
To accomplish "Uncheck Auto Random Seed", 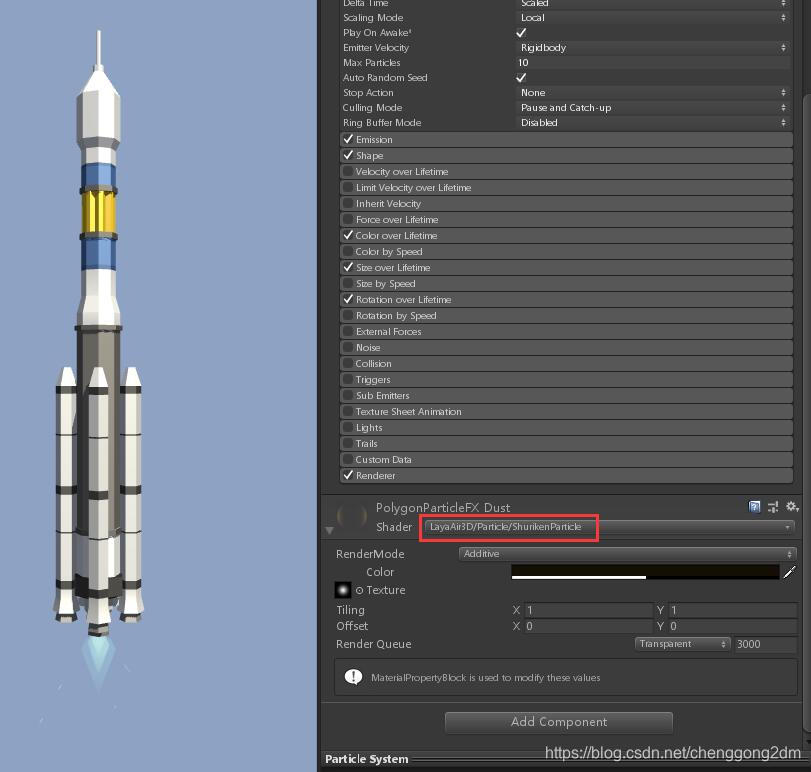I will pos(520,77).
